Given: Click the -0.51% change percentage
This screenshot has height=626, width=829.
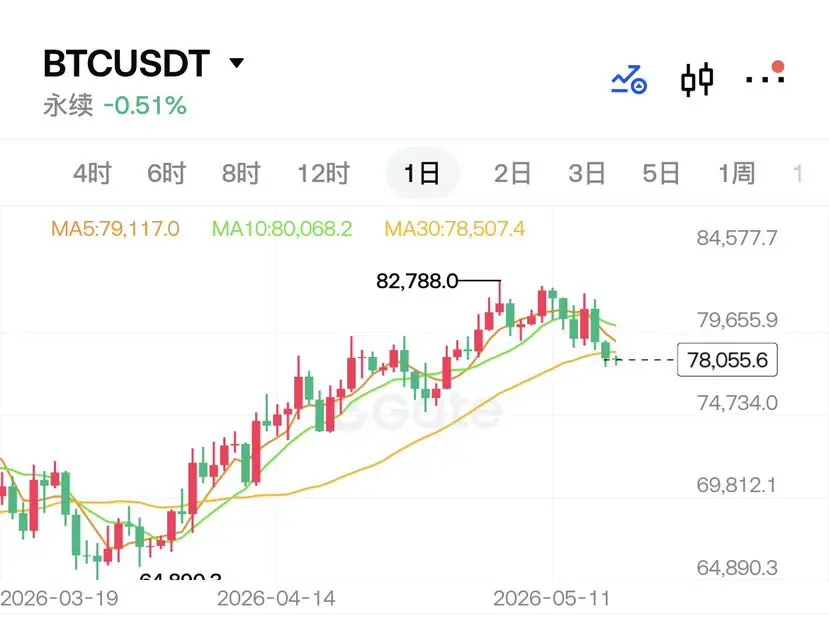Looking at the screenshot, I should (145, 106).
